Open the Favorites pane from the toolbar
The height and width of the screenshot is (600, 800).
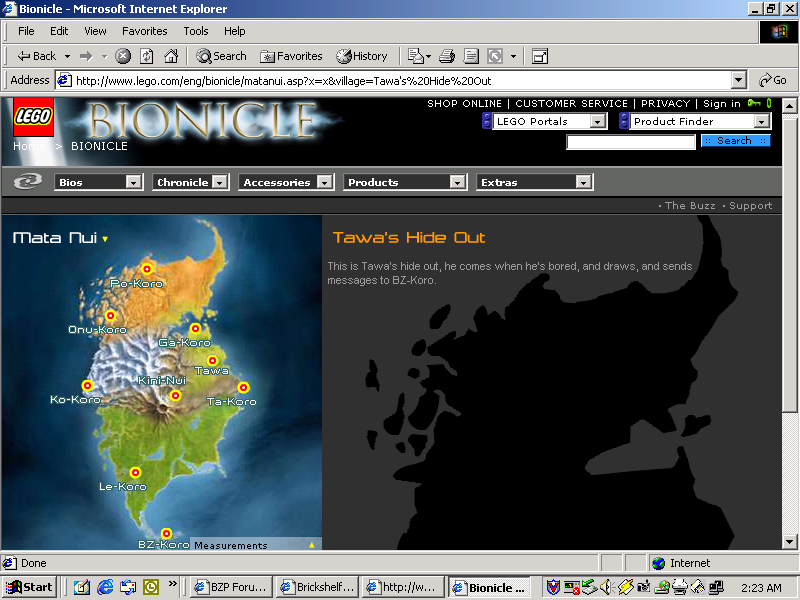(291, 56)
